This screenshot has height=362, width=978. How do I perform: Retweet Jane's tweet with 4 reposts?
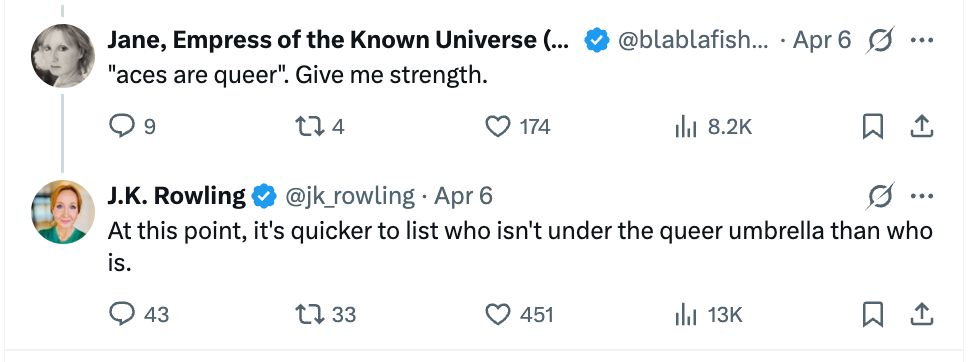click(319, 127)
